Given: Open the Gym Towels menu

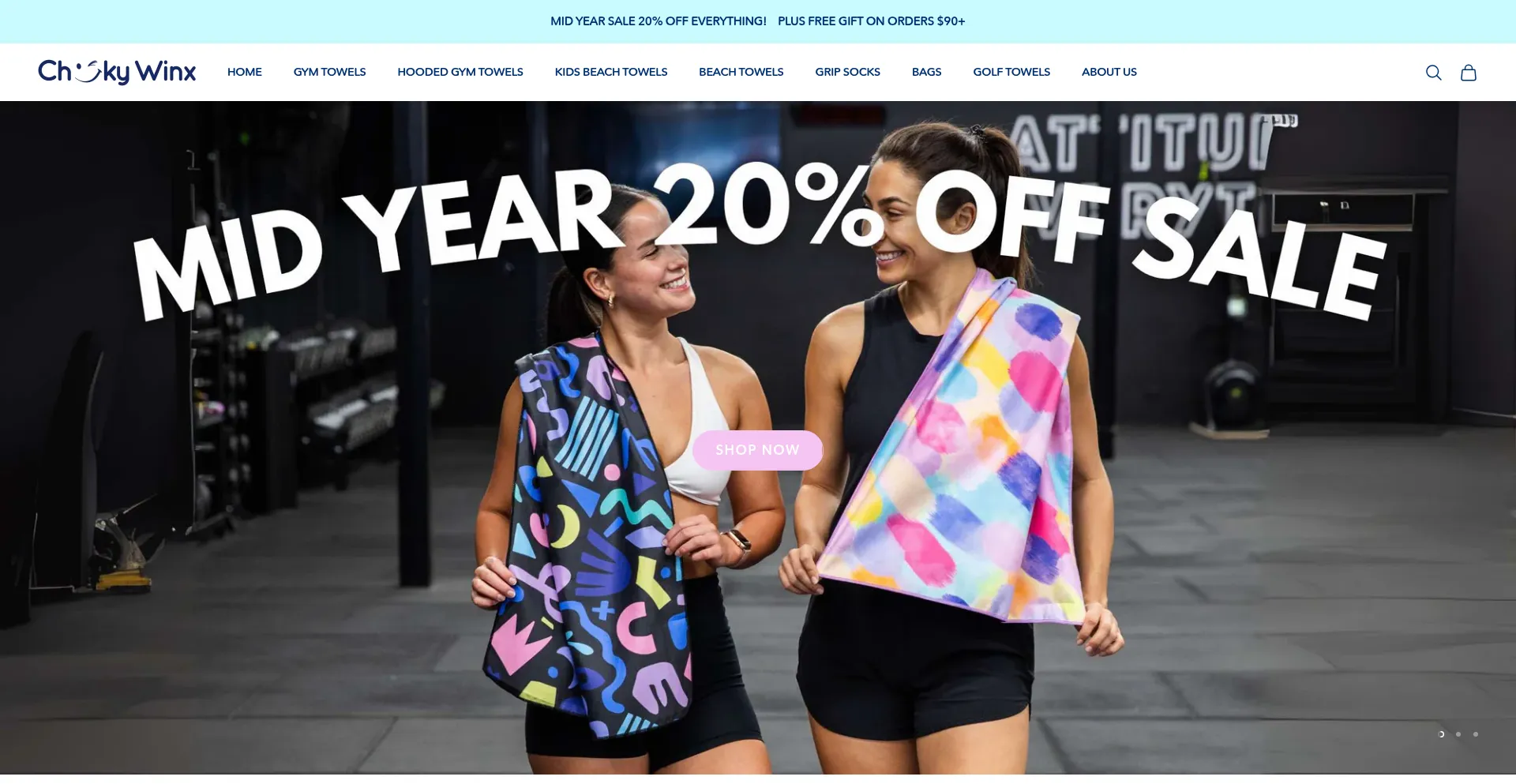Looking at the screenshot, I should [329, 72].
